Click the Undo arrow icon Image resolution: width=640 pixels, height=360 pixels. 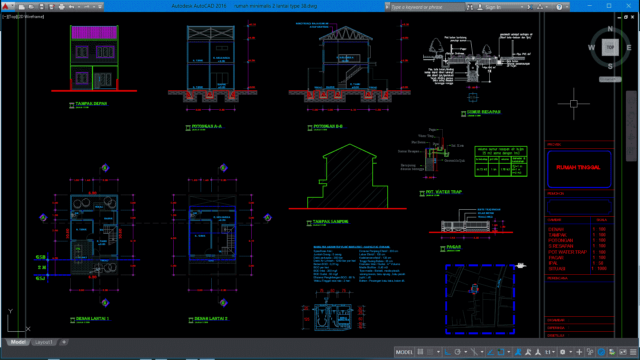(71, 7)
